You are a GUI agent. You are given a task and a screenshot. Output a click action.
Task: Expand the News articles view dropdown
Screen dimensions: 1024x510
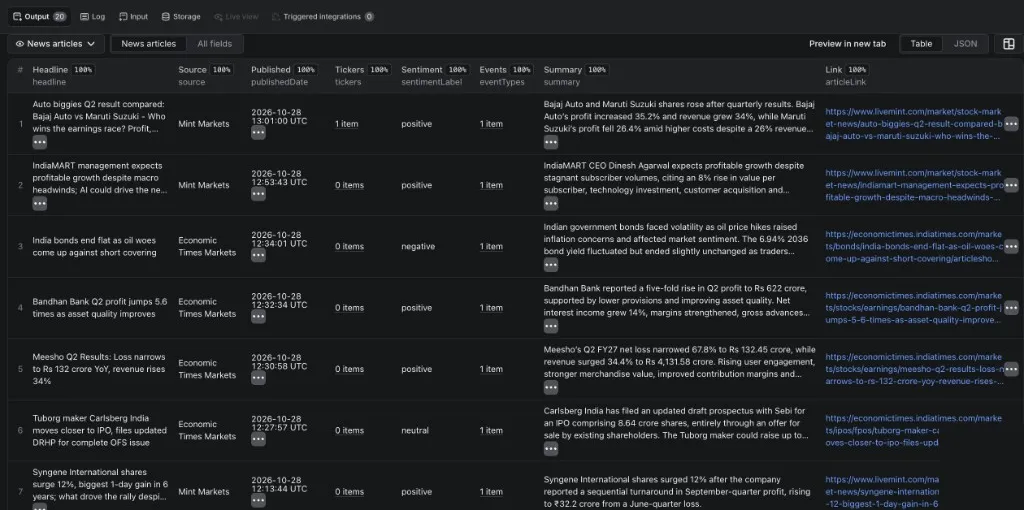point(56,44)
